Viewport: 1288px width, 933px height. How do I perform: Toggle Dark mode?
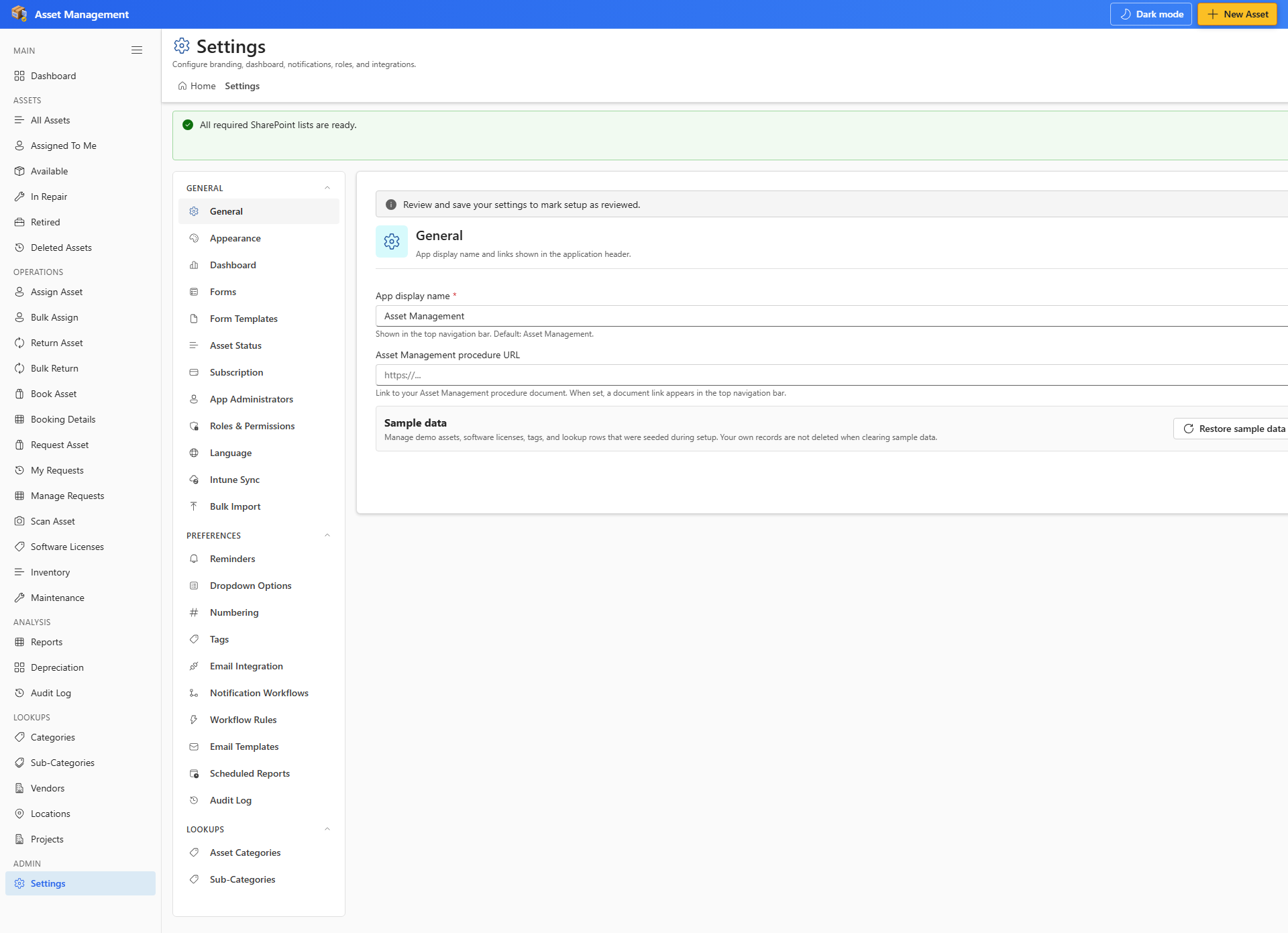(1151, 14)
